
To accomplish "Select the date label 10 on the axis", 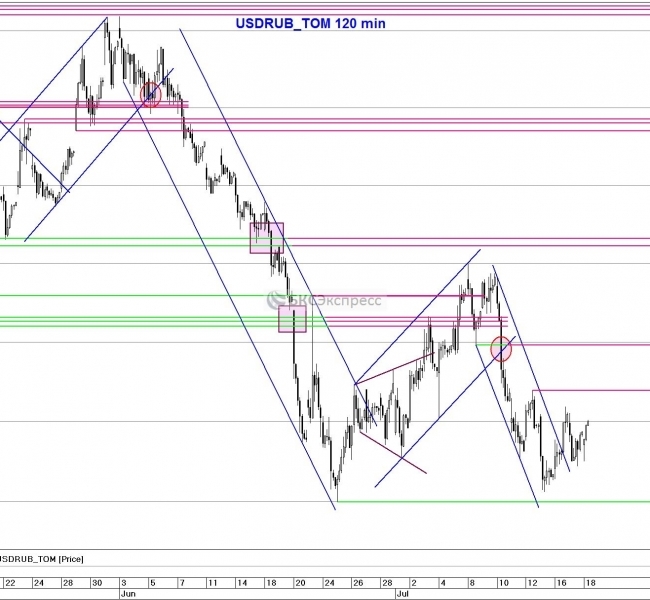I will coord(503,583).
